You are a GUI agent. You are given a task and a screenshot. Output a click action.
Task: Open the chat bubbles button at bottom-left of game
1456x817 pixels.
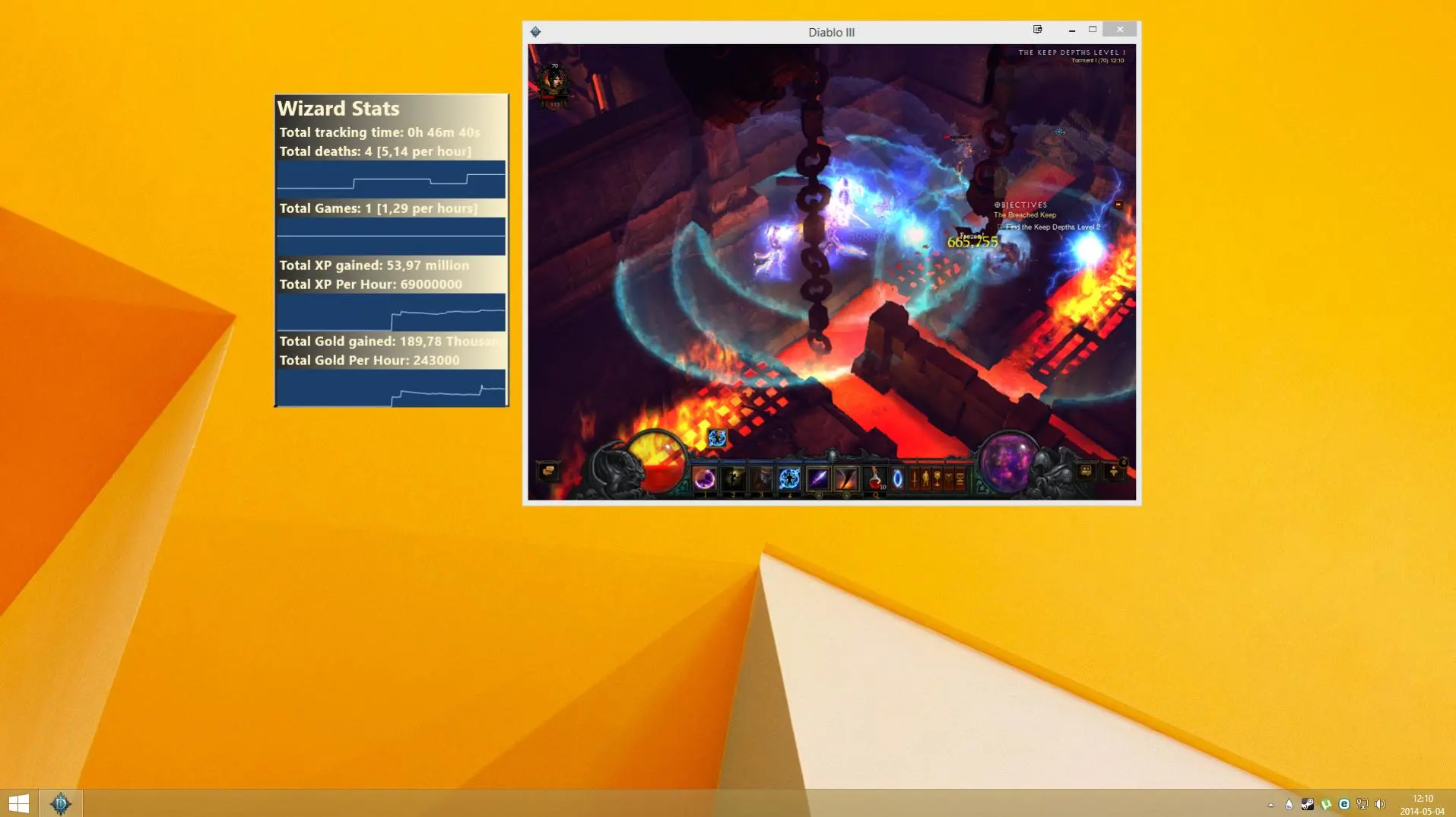[548, 471]
